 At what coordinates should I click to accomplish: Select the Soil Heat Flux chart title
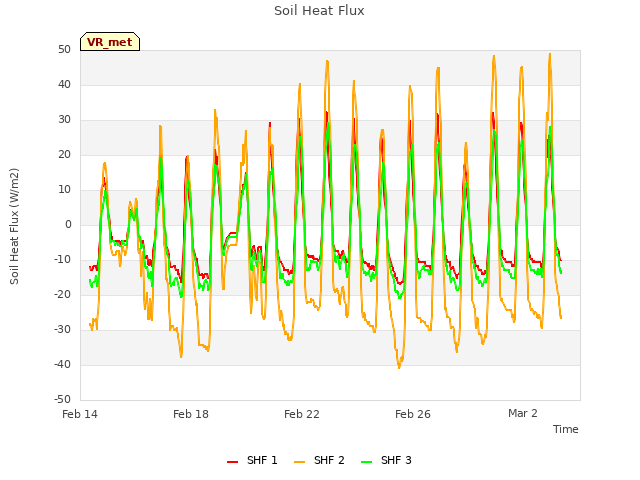[319, 11]
